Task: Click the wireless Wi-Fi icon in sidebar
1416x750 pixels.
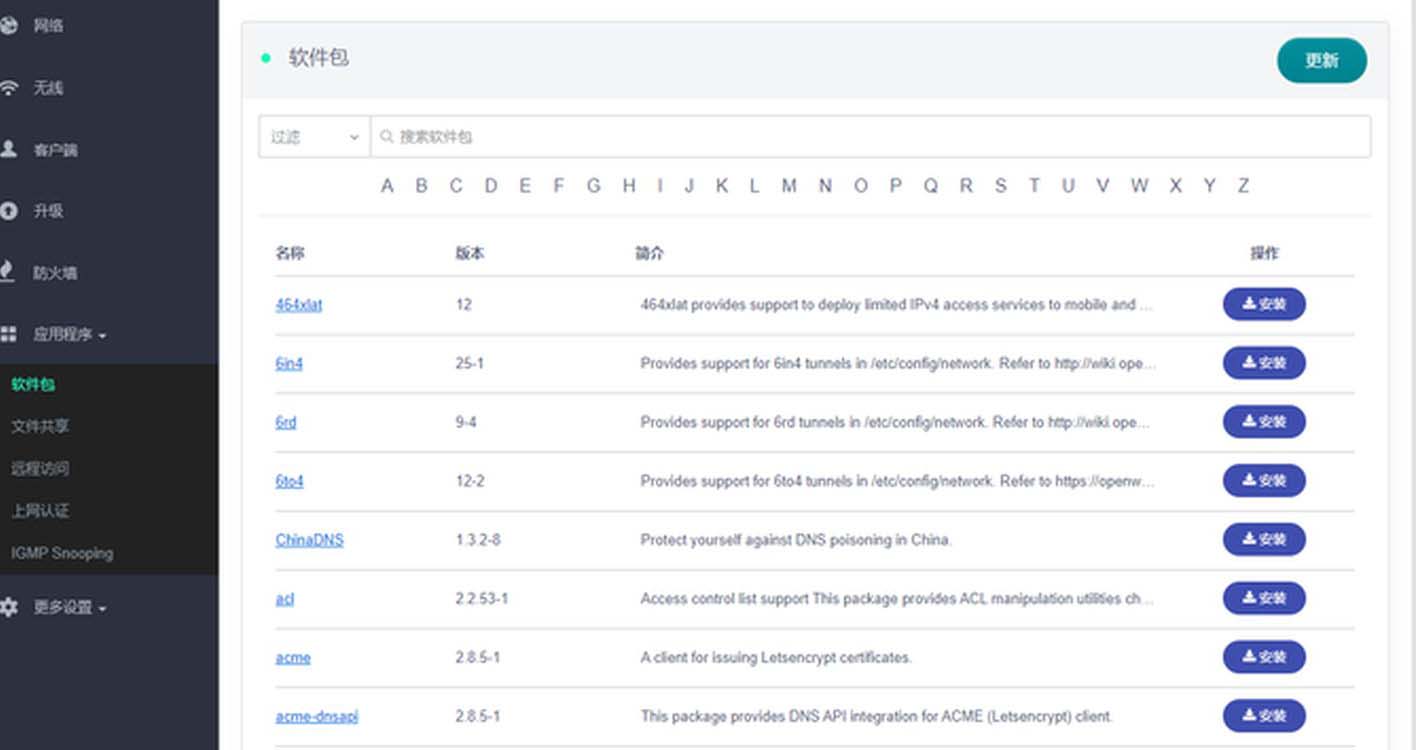Action: 9,88
